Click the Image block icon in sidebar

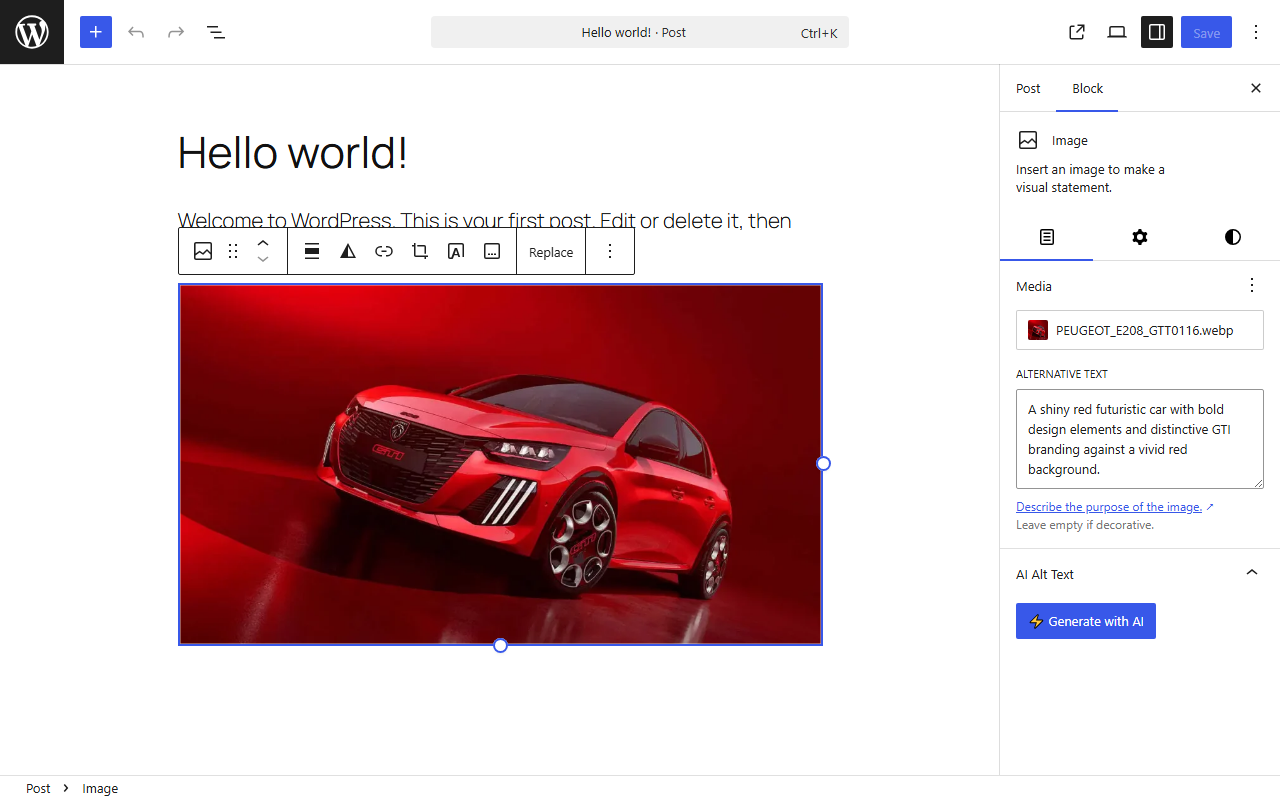click(1028, 140)
